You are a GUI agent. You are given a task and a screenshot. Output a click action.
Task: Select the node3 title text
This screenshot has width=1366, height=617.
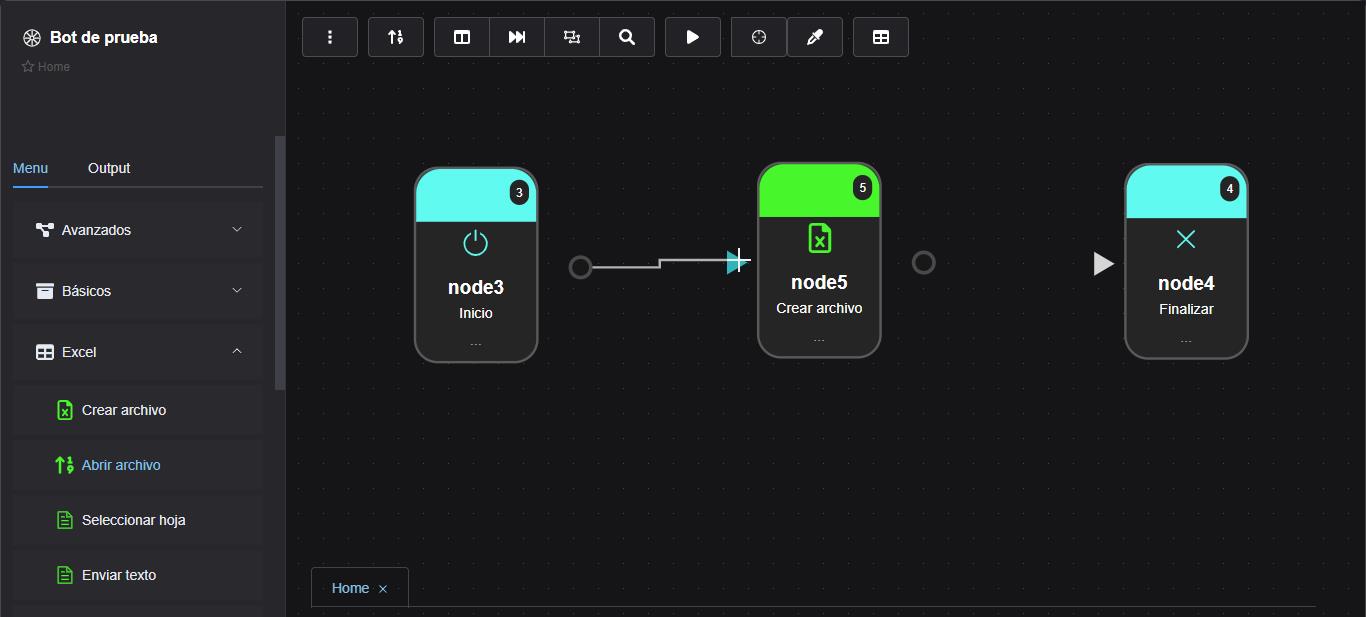476,288
